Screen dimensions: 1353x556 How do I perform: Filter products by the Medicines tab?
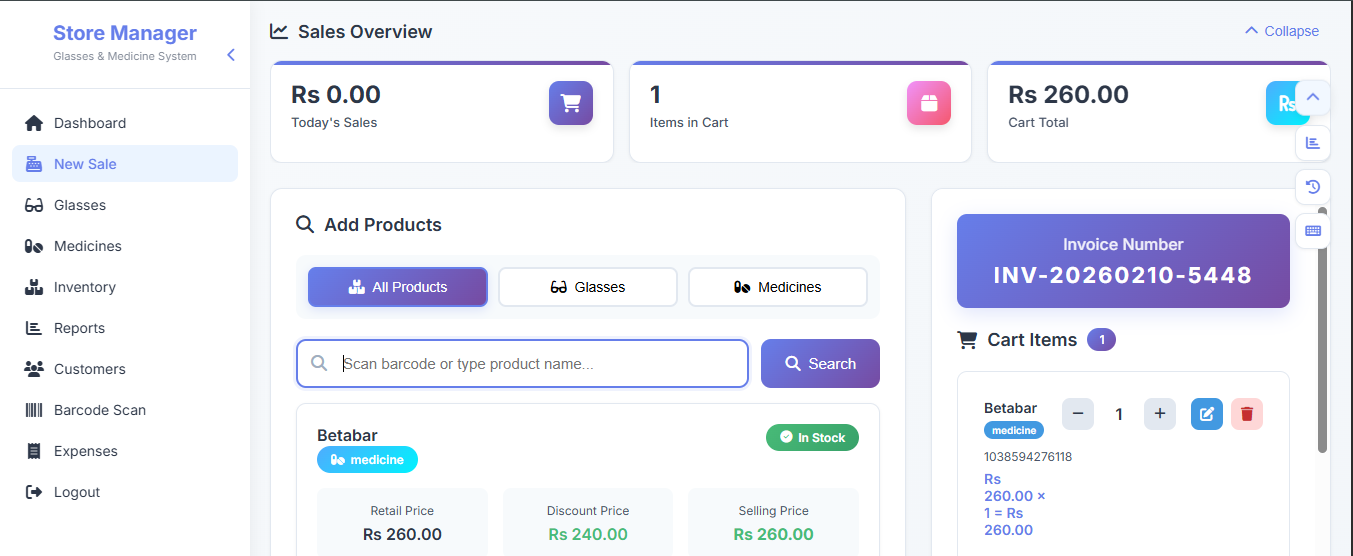(778, 287)
